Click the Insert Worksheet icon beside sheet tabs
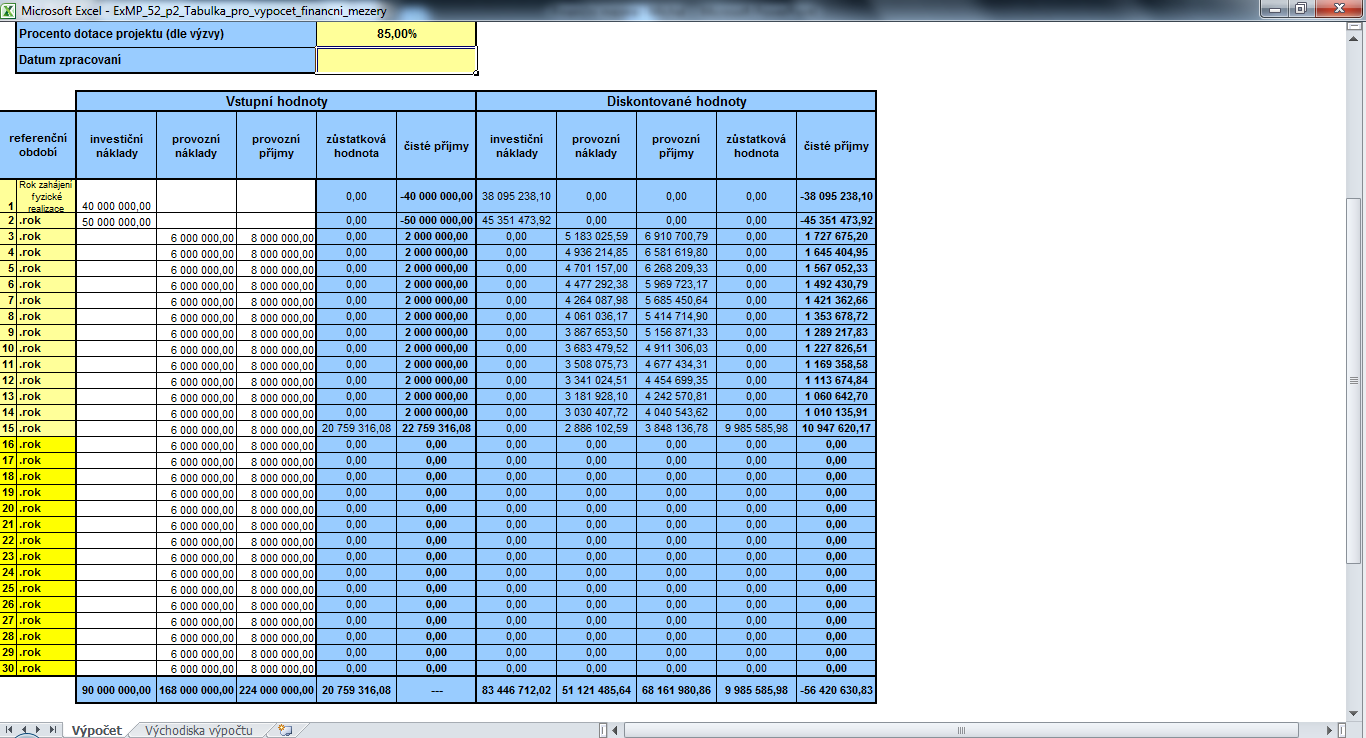This screenshot has height=738, width=1366. 284,730
